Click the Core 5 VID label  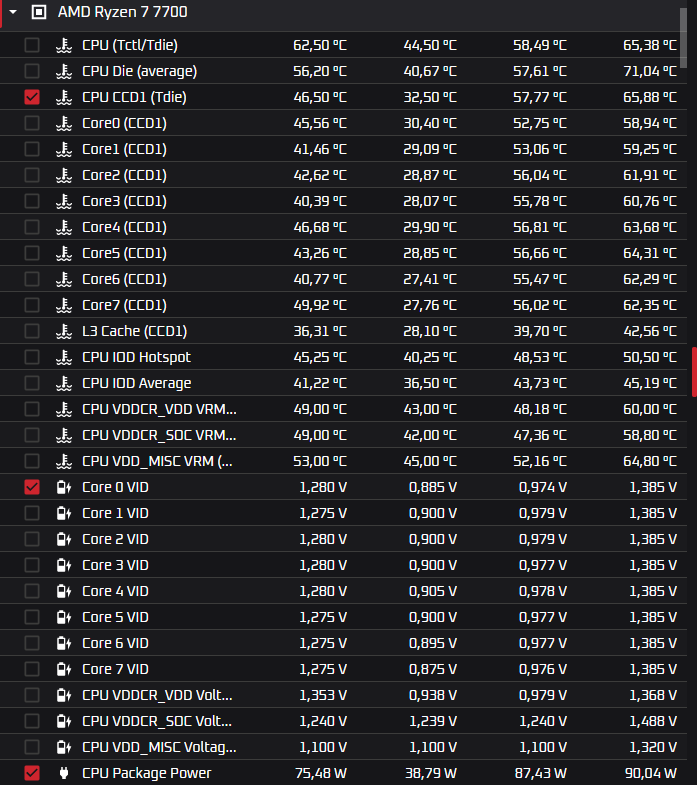tap(115, 617)
